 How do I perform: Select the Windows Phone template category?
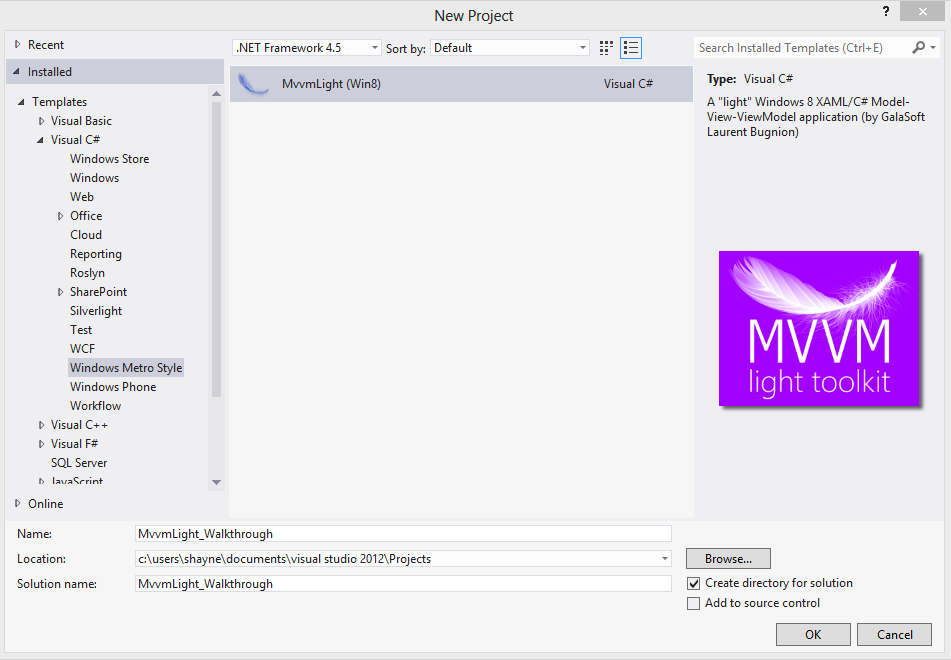(113, 387)
